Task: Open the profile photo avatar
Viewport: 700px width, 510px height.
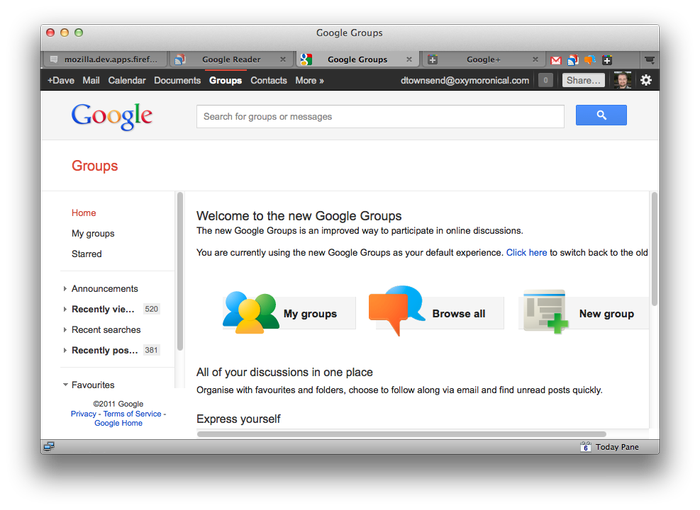Action: [x=622, y=80]
